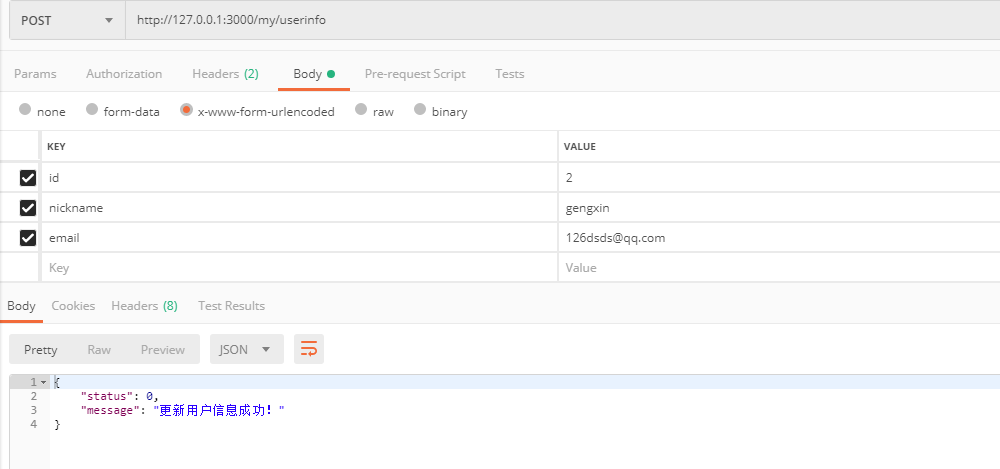Select the none body type
Viewport: 1000px width, 469px height.
pos(26,109)
